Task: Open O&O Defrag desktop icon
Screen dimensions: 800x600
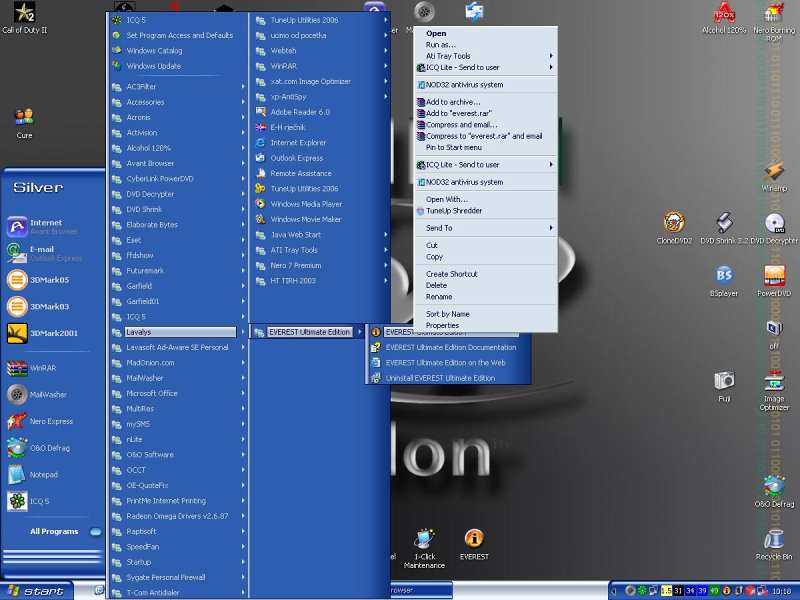Action: (x=774, y=491)
